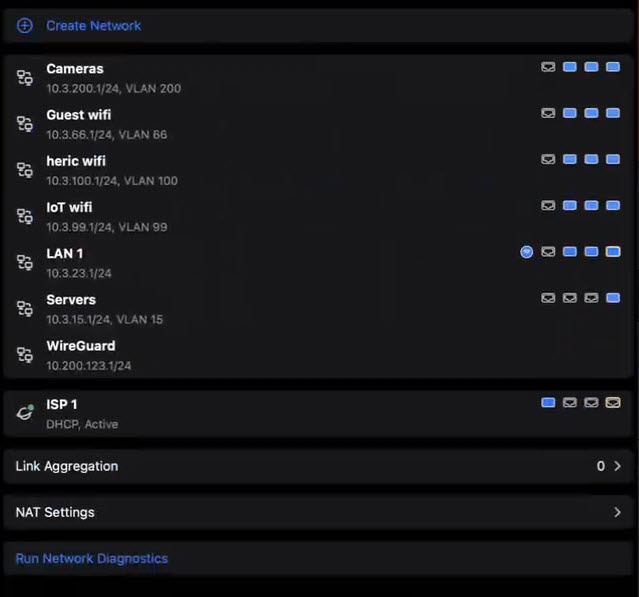Click the plus icon beside Create Network
The image size is (639, 597).
tap(25, 25)
